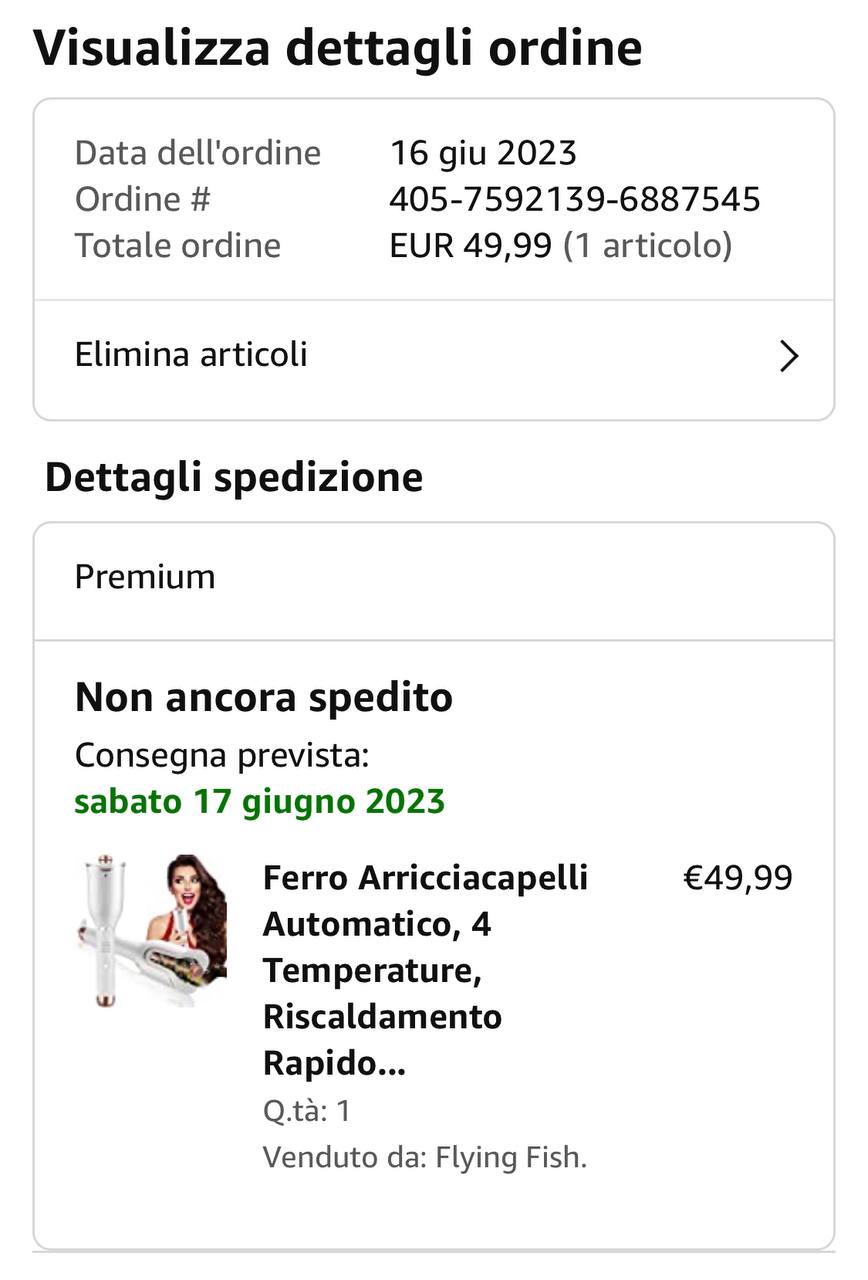The width and height of the screenshot is (868, 1280).
Task: Tap the EUR 49,99 order total value
Action: pyautogui.click(x=471, y=245)
